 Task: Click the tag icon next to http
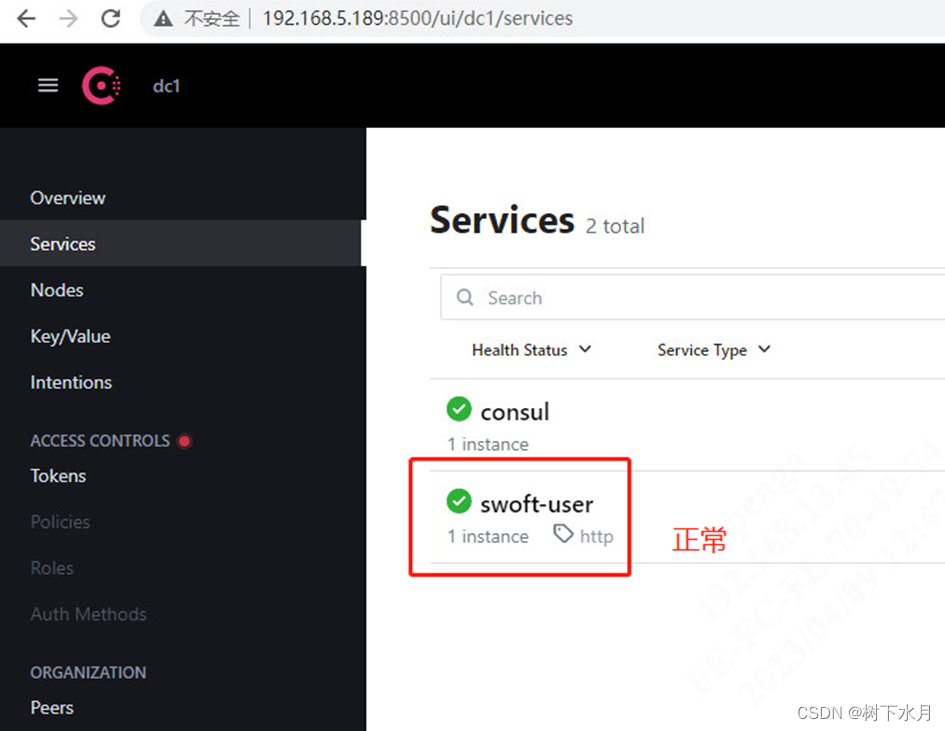click(x=564, y=534)
